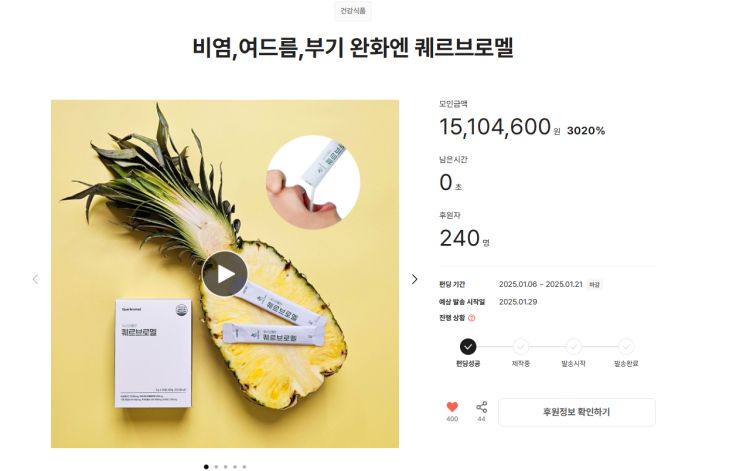Select the 제작중 step circle
The height and width of the screenshot is (471, 743).
(x=520, y=346)
